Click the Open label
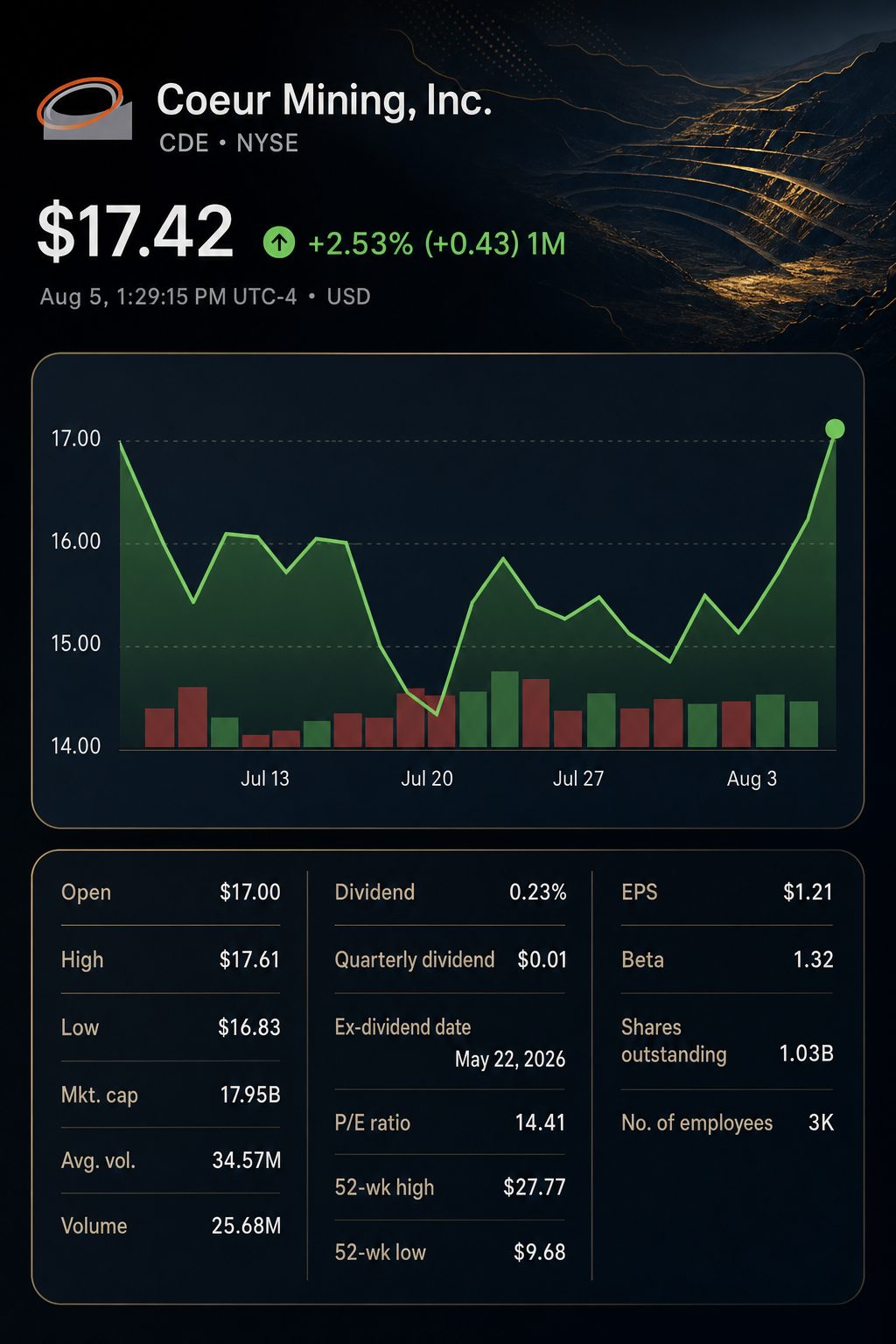The width and height of the screenshot is (896, 1344). tap(86, 892)
